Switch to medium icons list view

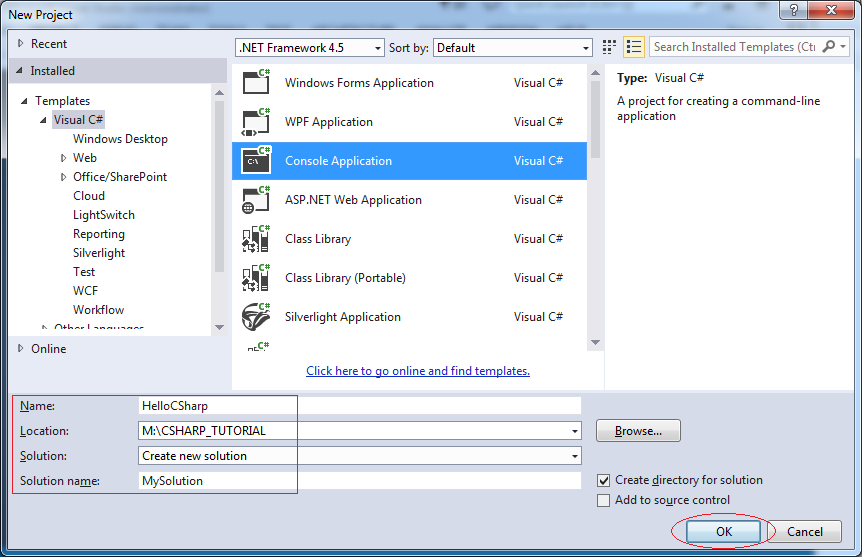pyautogui.click(x=633, y=47)
